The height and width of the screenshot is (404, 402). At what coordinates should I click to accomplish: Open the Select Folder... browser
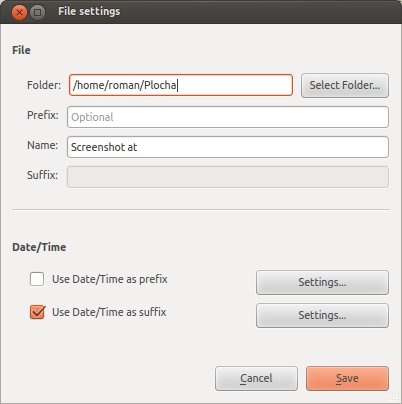click(x=345, y=85)
